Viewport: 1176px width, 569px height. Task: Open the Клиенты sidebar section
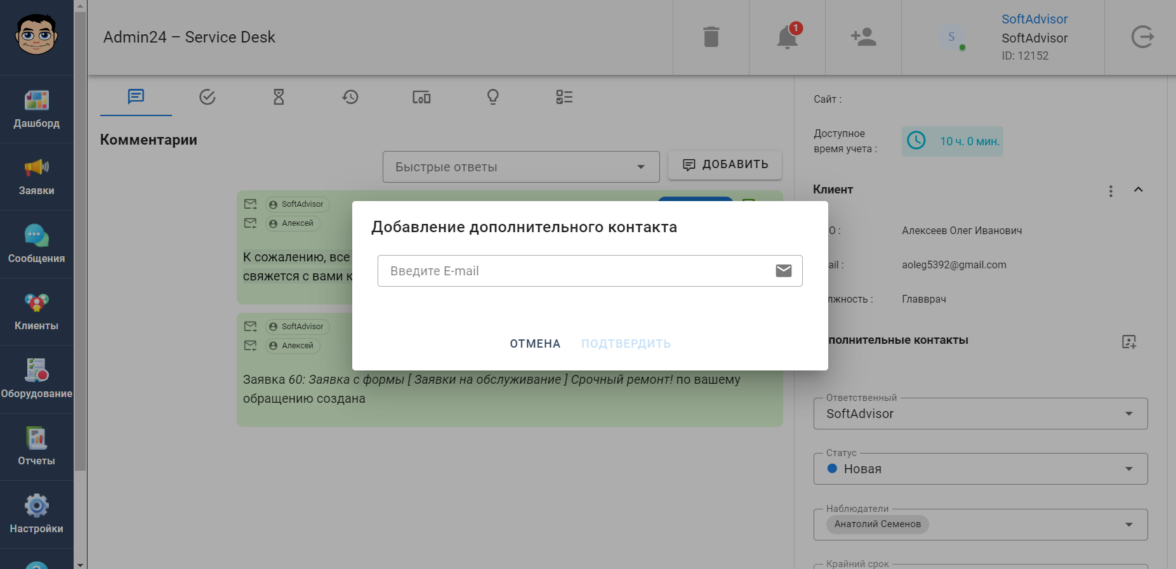tap(36, 312)
